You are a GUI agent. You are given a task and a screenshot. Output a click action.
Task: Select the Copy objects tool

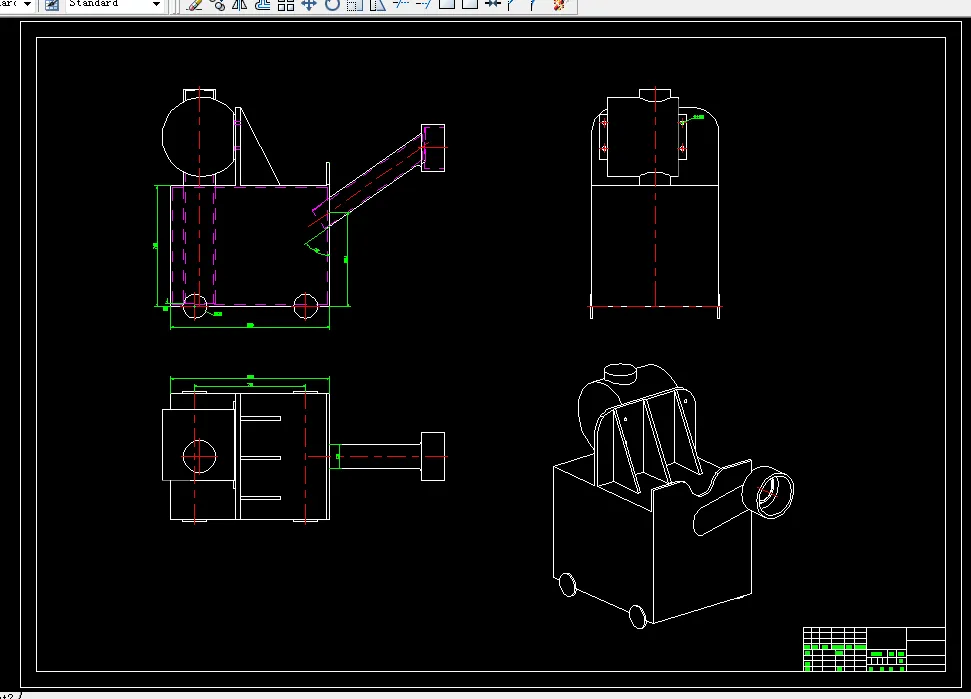217,5
